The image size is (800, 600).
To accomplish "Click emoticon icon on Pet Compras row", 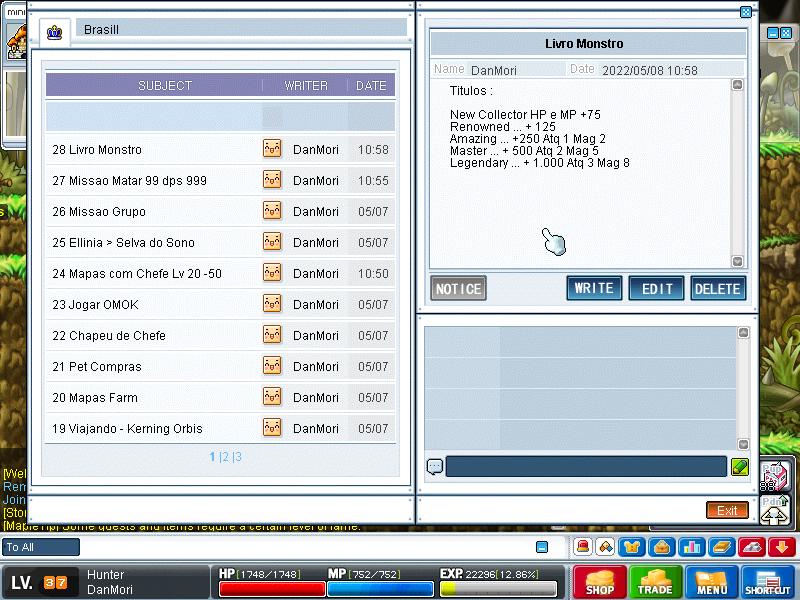I will (x=272, y=366).
